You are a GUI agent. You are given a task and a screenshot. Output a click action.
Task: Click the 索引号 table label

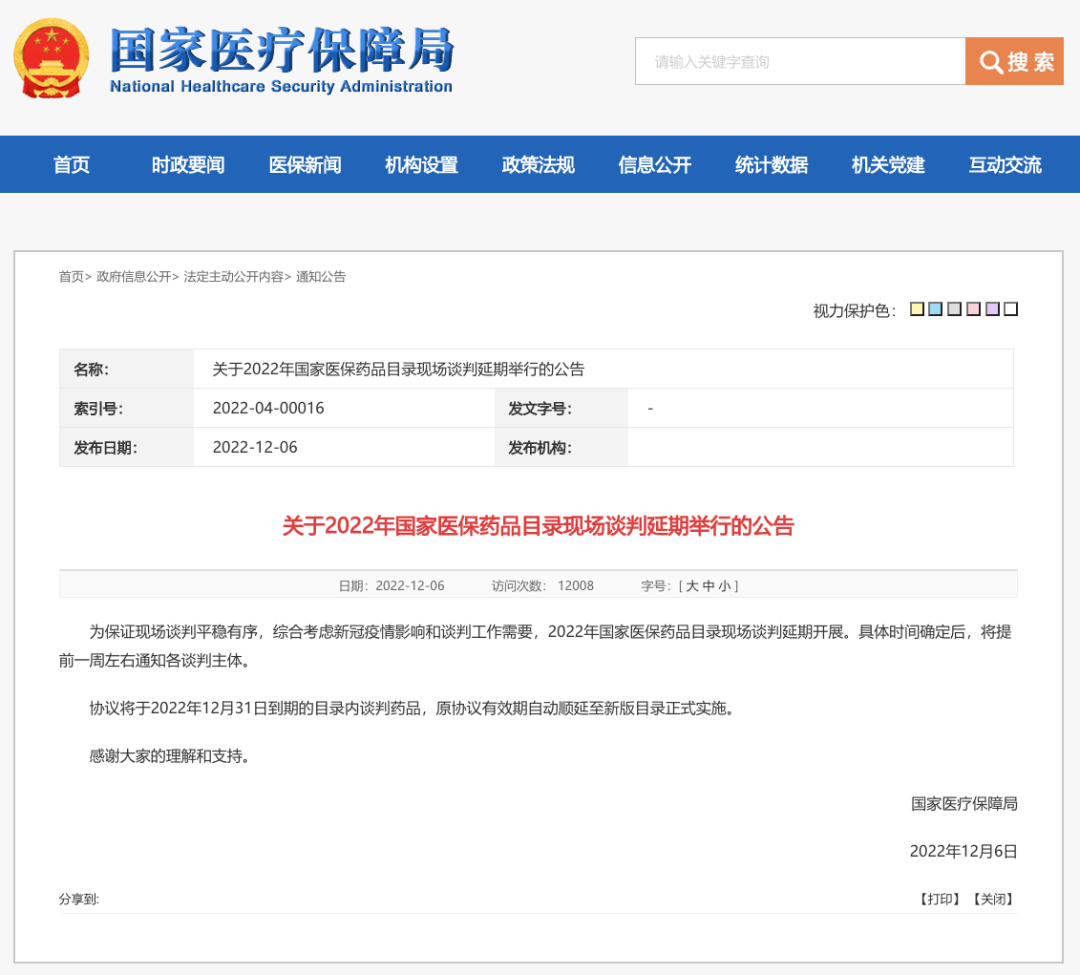(x=98, y=409)
